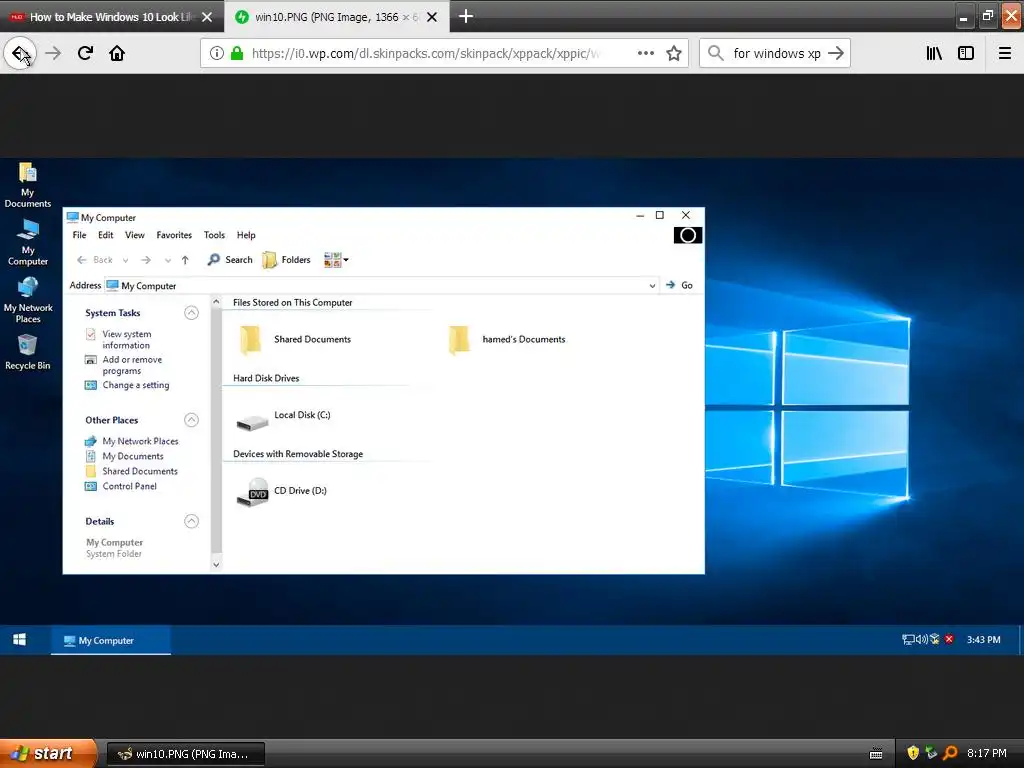Click the Search toolbar button in picture
1024x768 pixels.
click(230, 260)
